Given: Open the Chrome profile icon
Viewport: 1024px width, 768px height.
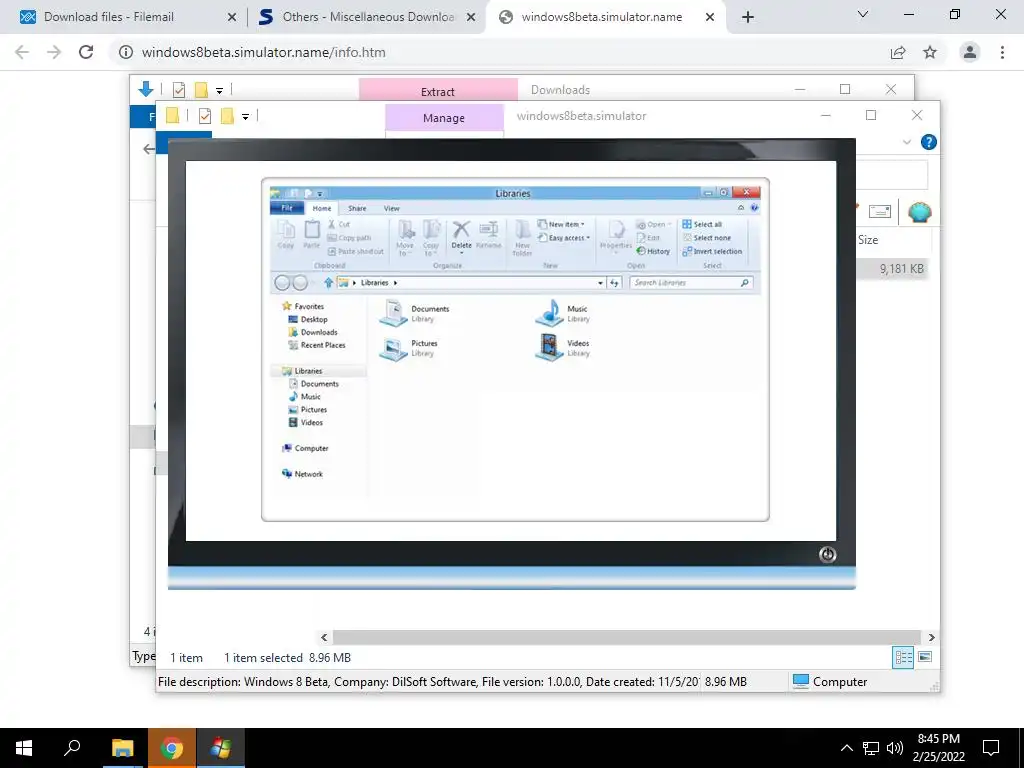Looking at the screenshot, I should point(970,52).
